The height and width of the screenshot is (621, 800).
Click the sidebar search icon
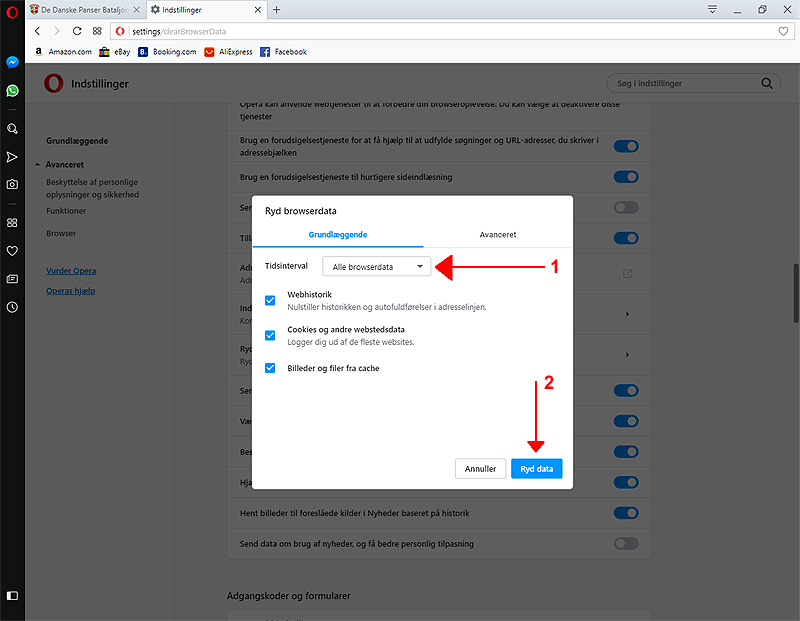tap(12, 129)
